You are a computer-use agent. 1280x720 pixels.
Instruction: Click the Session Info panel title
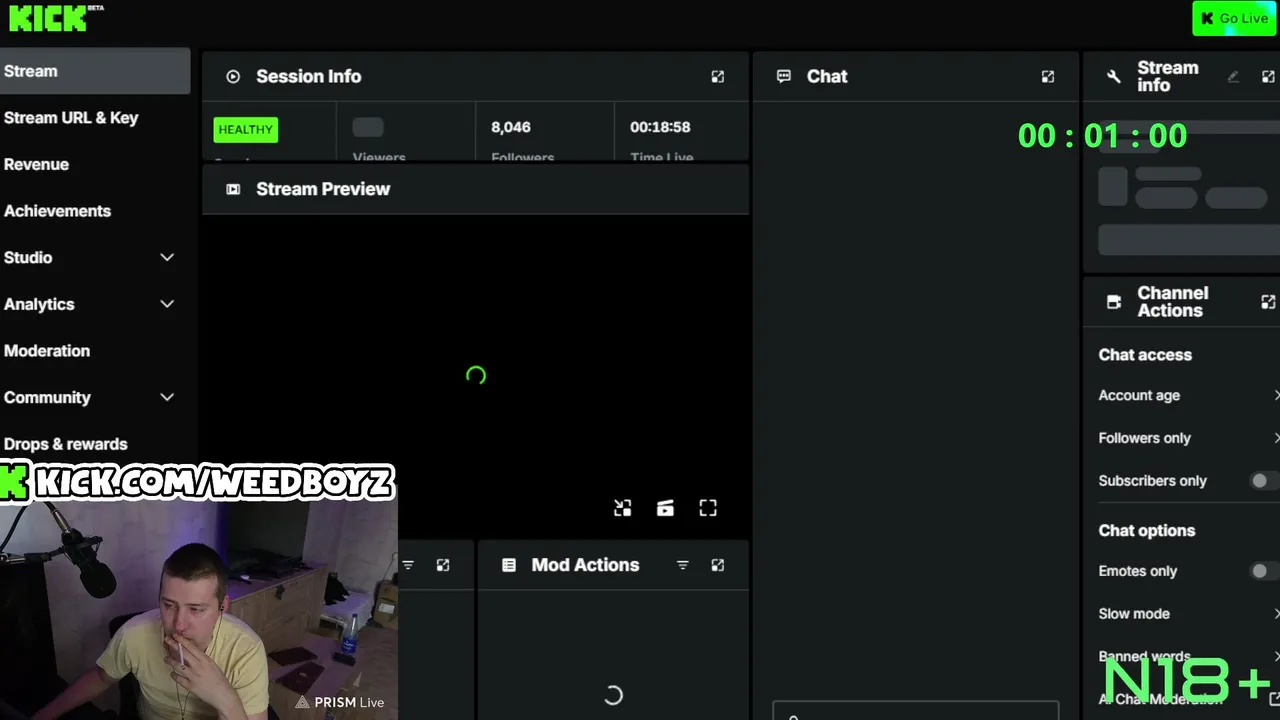click(x=308, y=76)
